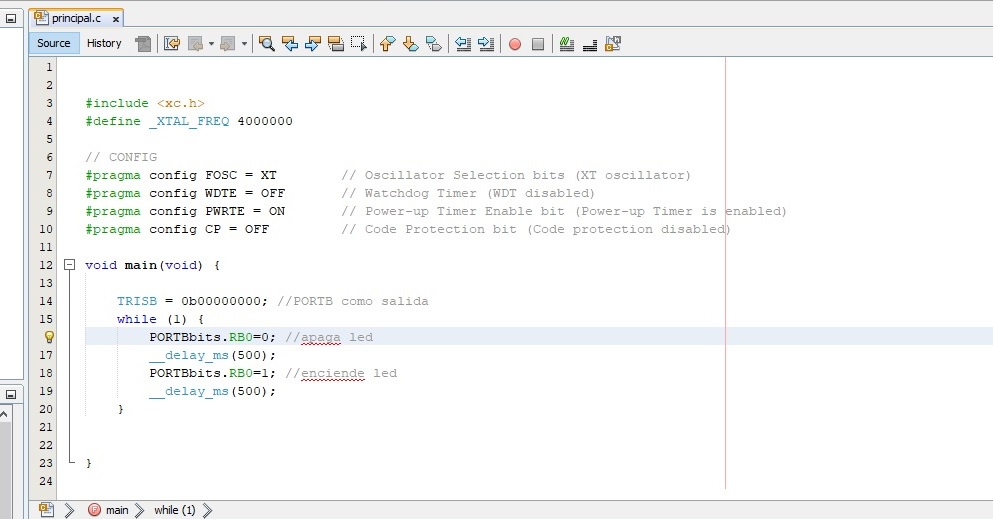Screen dimensions: 993x519
Task: Click the gray document icon beside History
Action: click(x=144, y=44)
